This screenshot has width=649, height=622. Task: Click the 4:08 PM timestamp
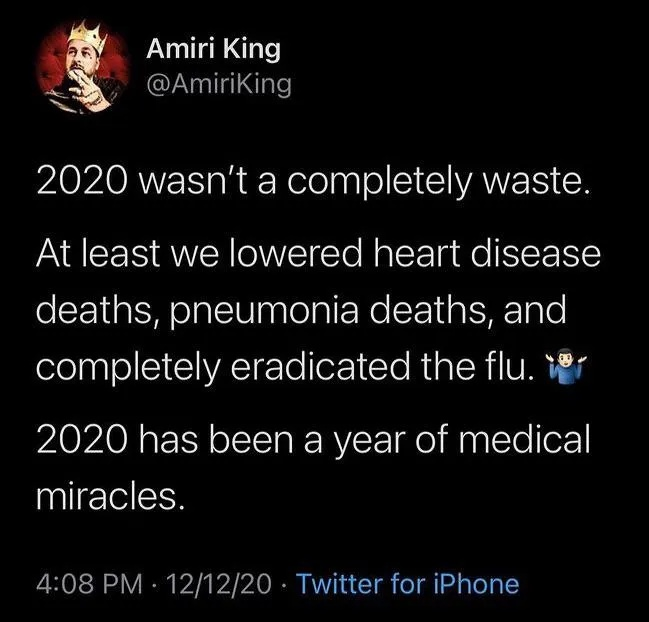87,583
